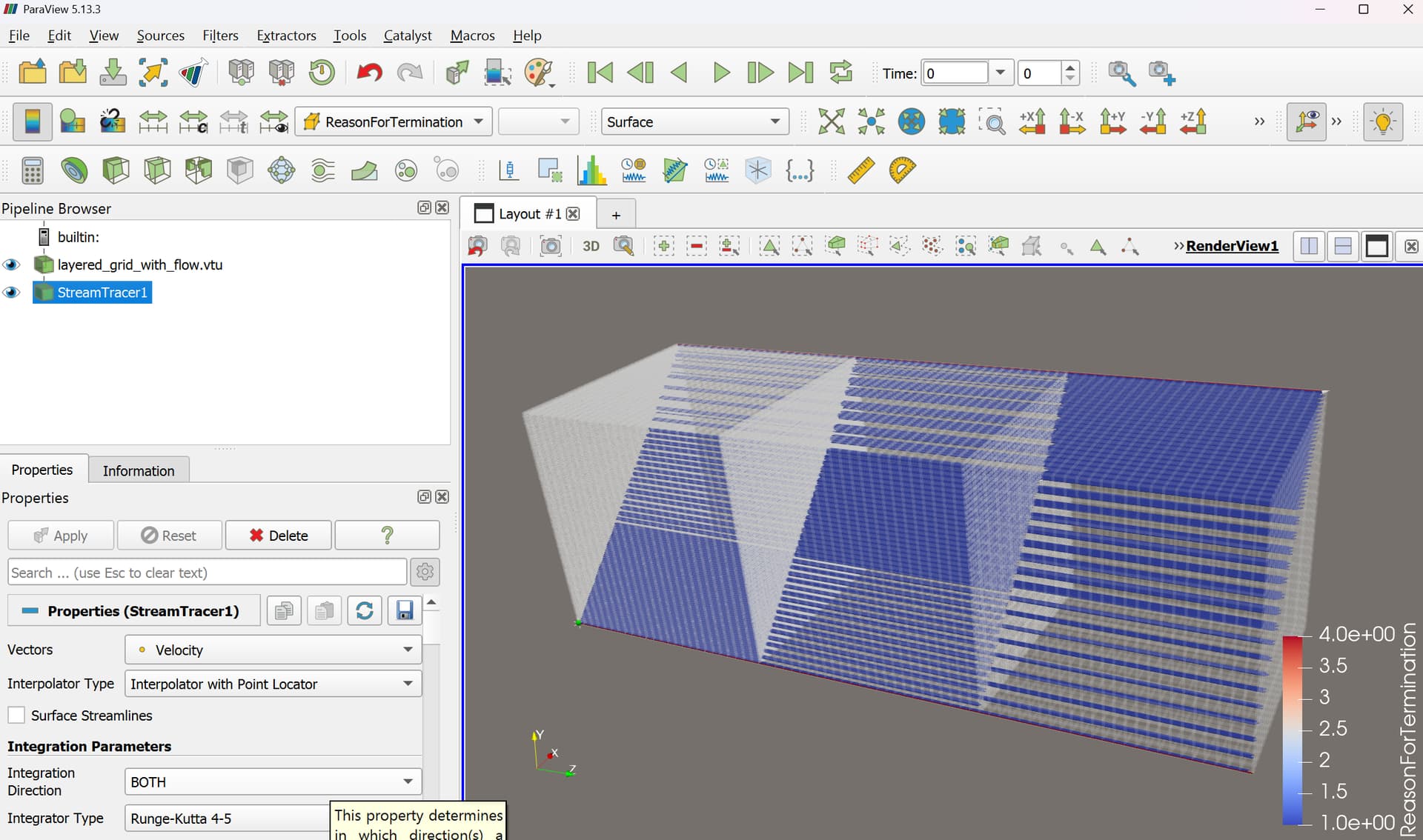Toggle StreamTracer1 visibility eye
Viewport: 1423px width, 840px height.
click(11, 293)
